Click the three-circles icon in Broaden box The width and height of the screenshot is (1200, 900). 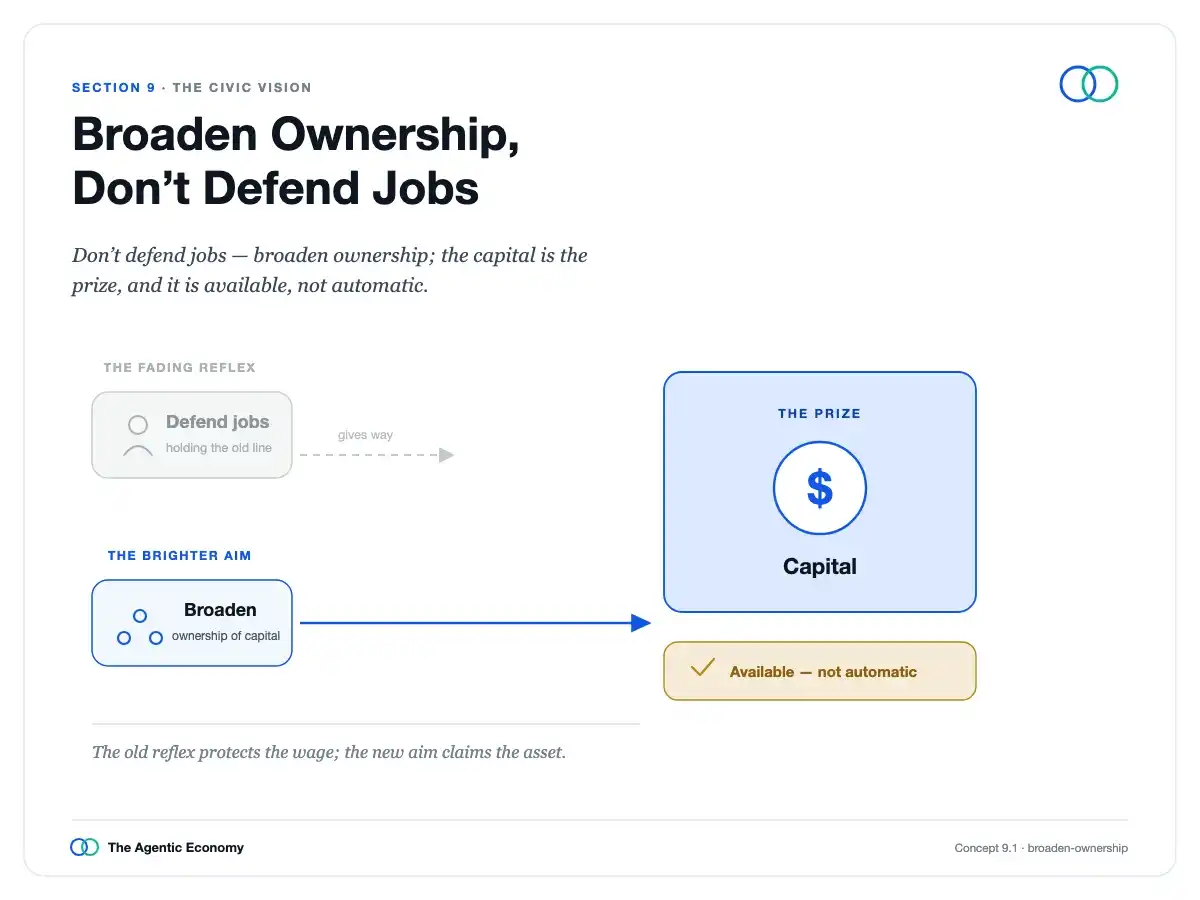pyautogui.click(x=140, y=627)
